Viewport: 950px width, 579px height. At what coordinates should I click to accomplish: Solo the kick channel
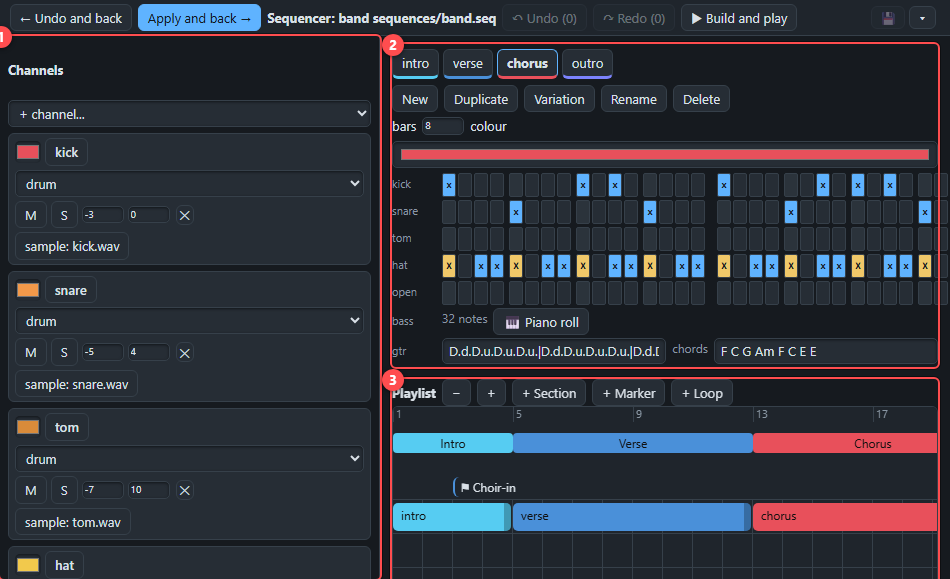64,215
